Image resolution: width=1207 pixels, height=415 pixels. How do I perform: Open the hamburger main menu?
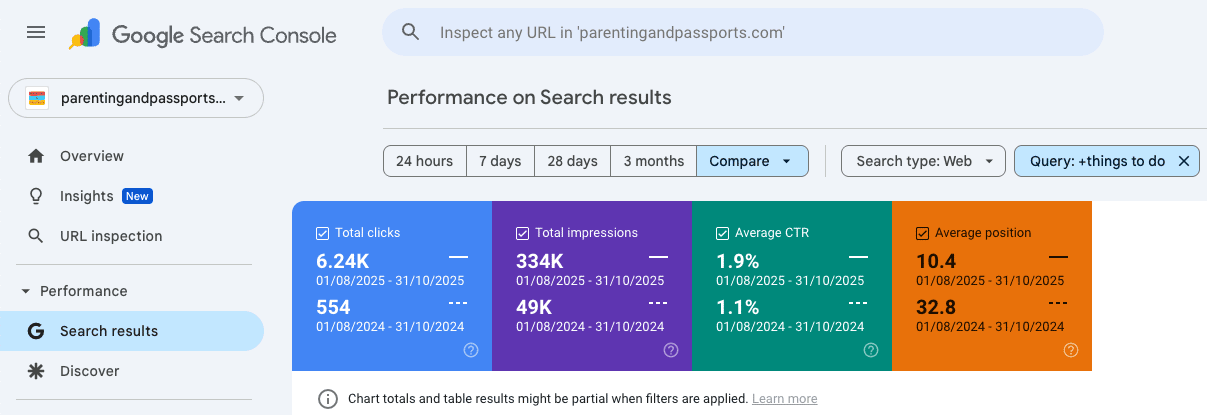pyautogui.click(x=36, y=33)
